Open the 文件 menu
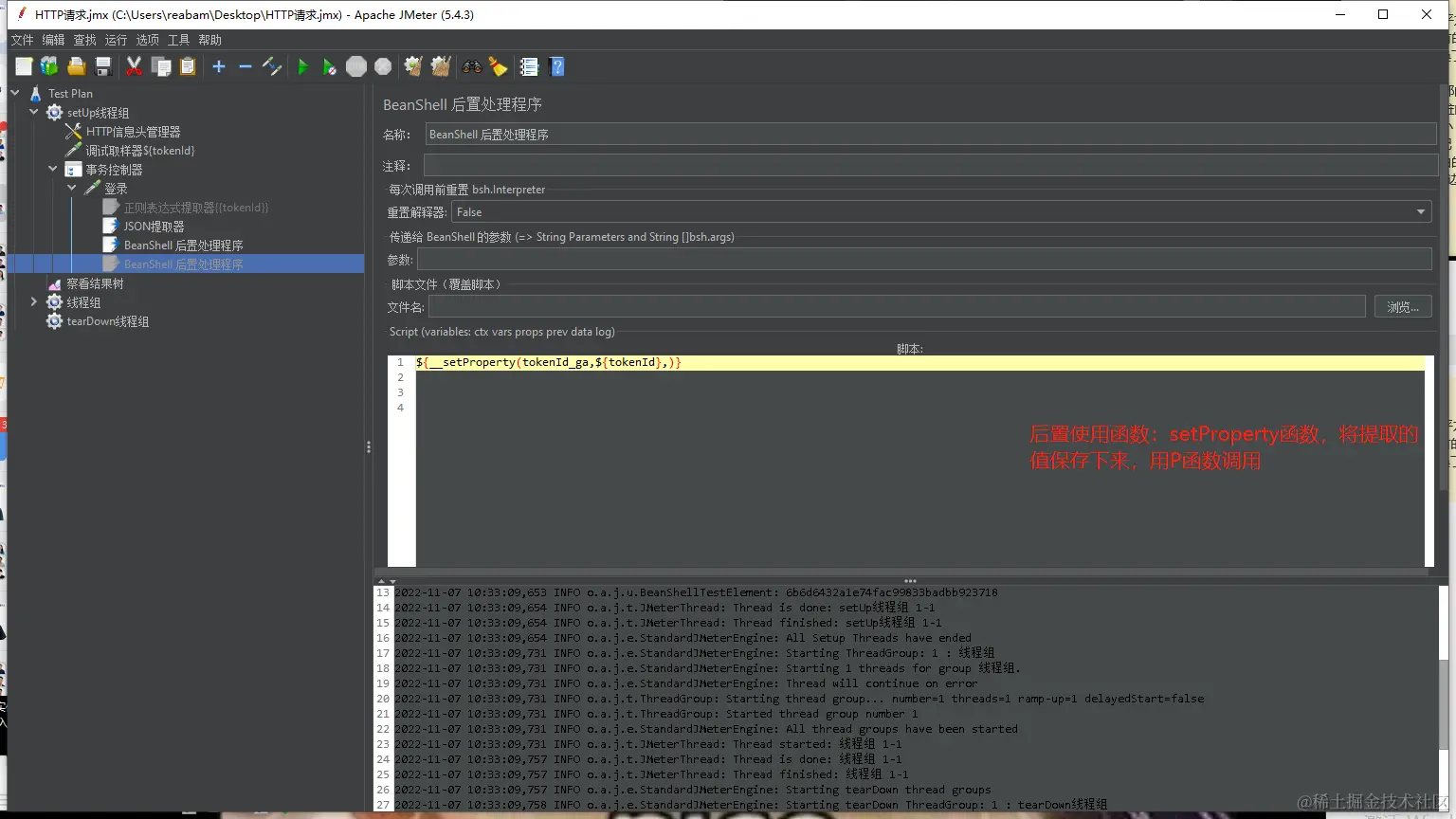 click(x=22, y=40)
